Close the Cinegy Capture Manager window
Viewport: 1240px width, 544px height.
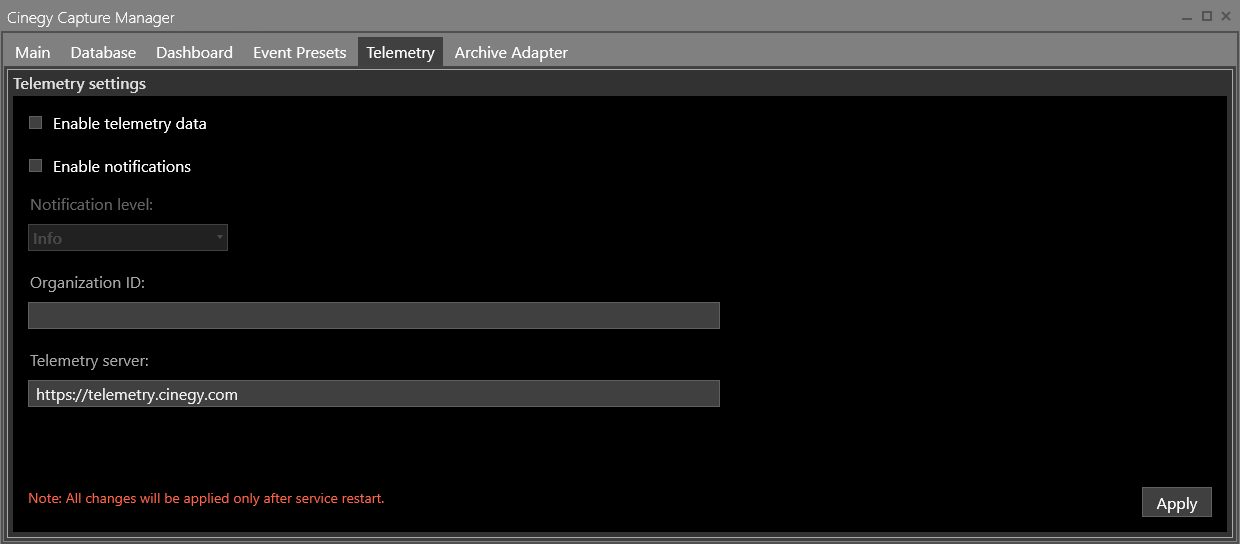click(x=1226, y=16)
